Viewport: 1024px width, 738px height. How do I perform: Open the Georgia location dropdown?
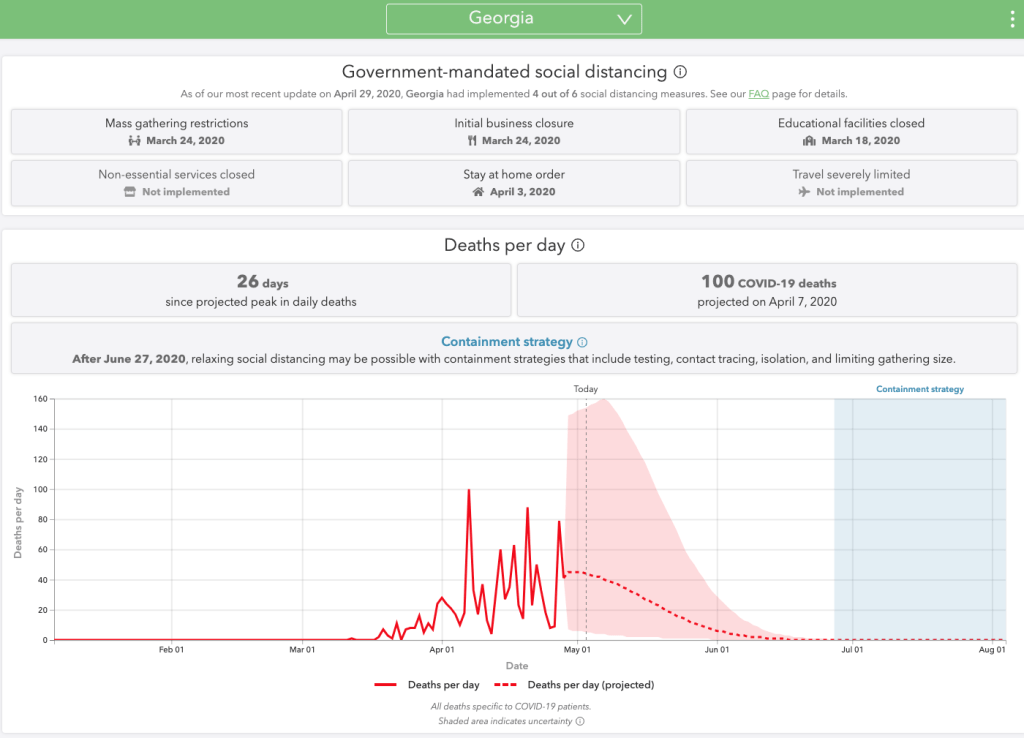click(513, 19)
